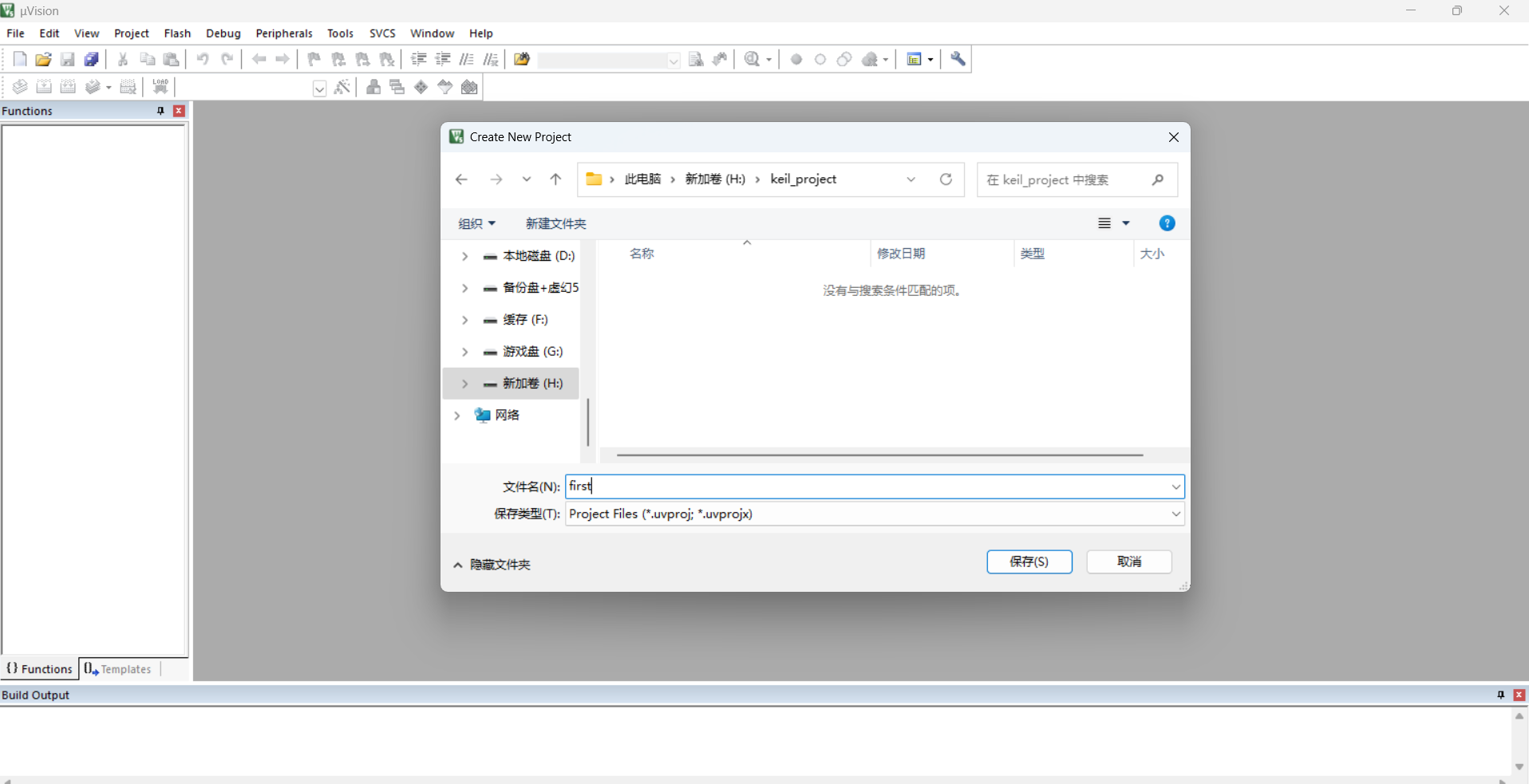1529x784 pixels.
Task: Click the blue help question mark icon
Action: (x=1167, y=223)
